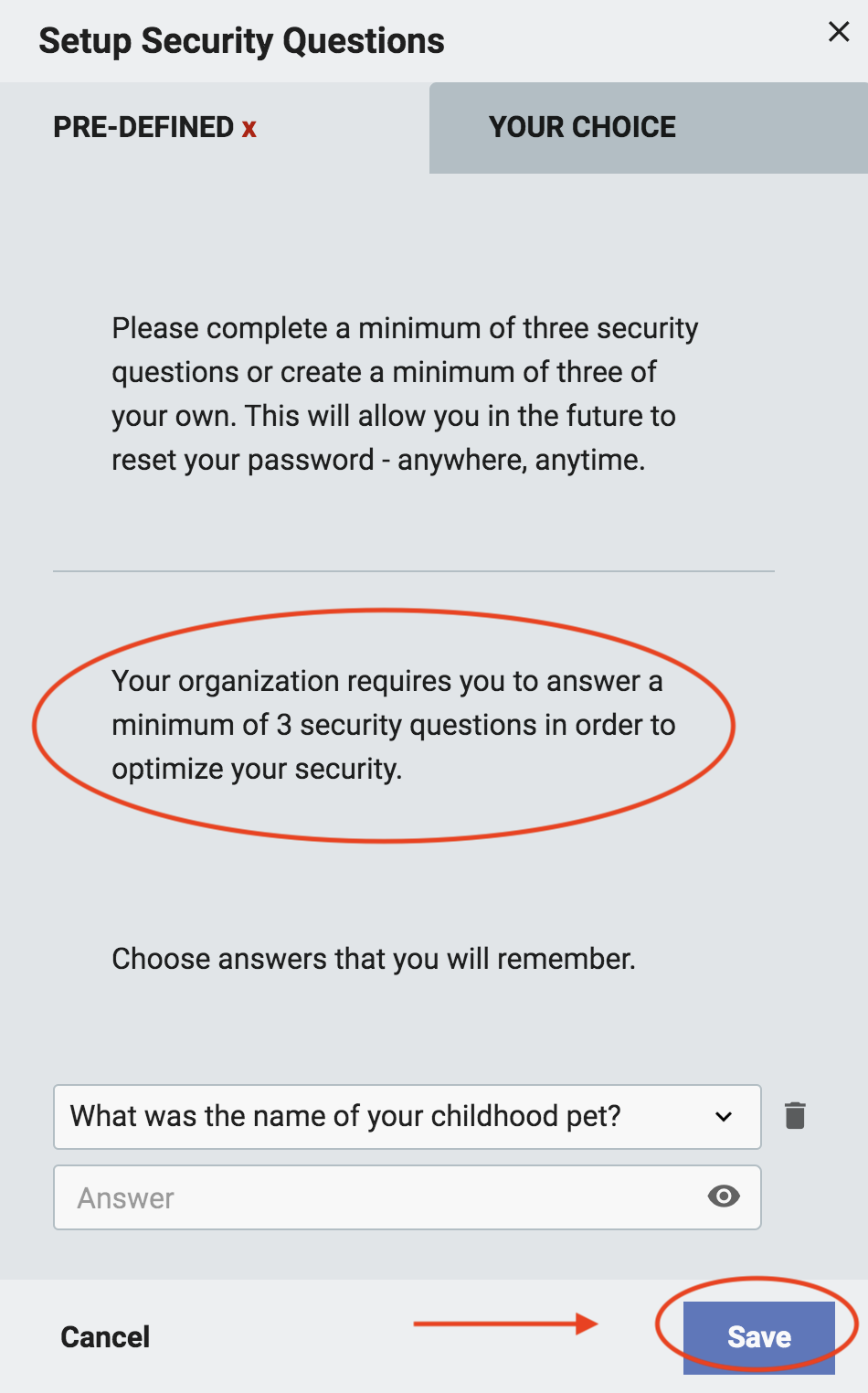Open the childhood pet question dropdown
The image size is (868, 1393).
[x=408, y=1117]
